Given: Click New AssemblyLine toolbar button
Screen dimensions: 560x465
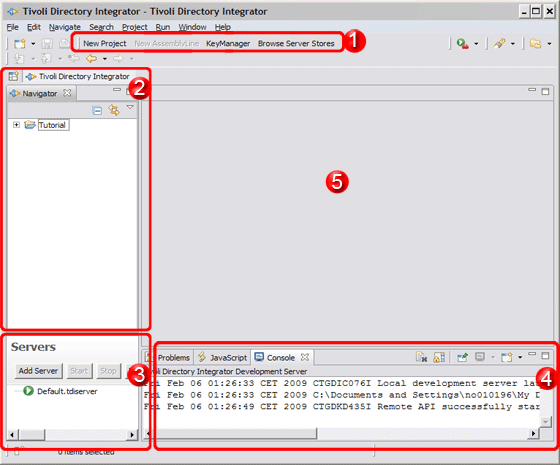Looking at the screenshot, I should (166, 44).
